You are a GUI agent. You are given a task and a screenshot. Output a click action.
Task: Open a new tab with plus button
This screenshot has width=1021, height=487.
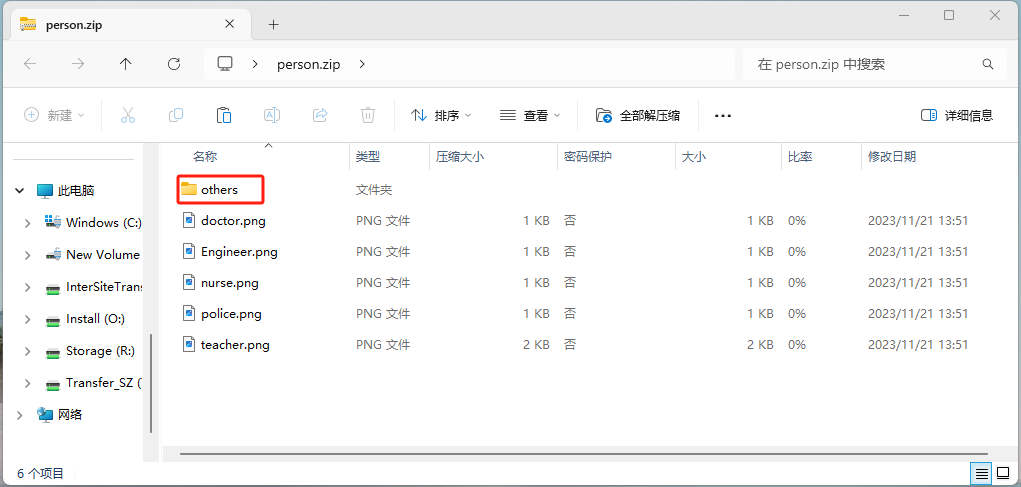click(273, 24)
